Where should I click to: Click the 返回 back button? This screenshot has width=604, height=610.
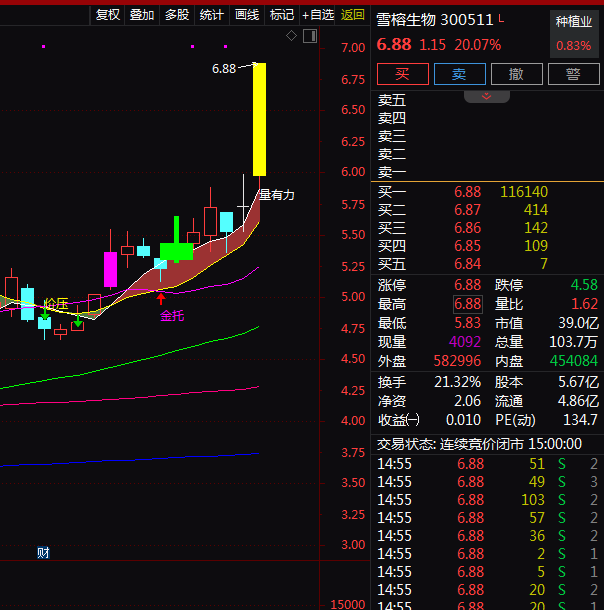pos(352,14)
